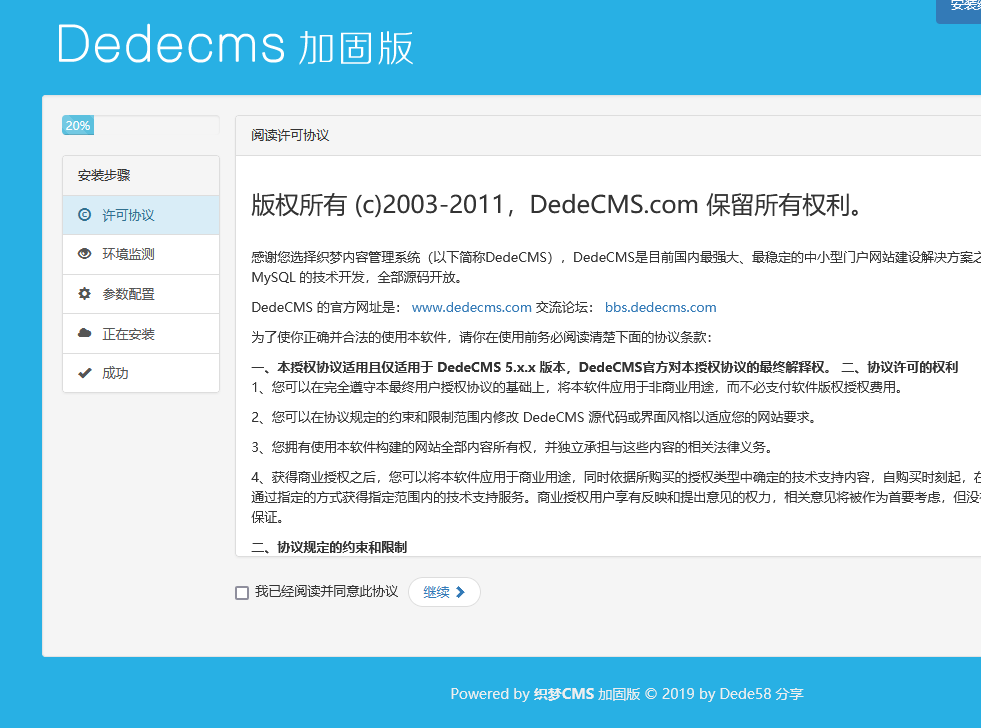
Task: Select the 环境监测 step label
Action: click(128, 254)
